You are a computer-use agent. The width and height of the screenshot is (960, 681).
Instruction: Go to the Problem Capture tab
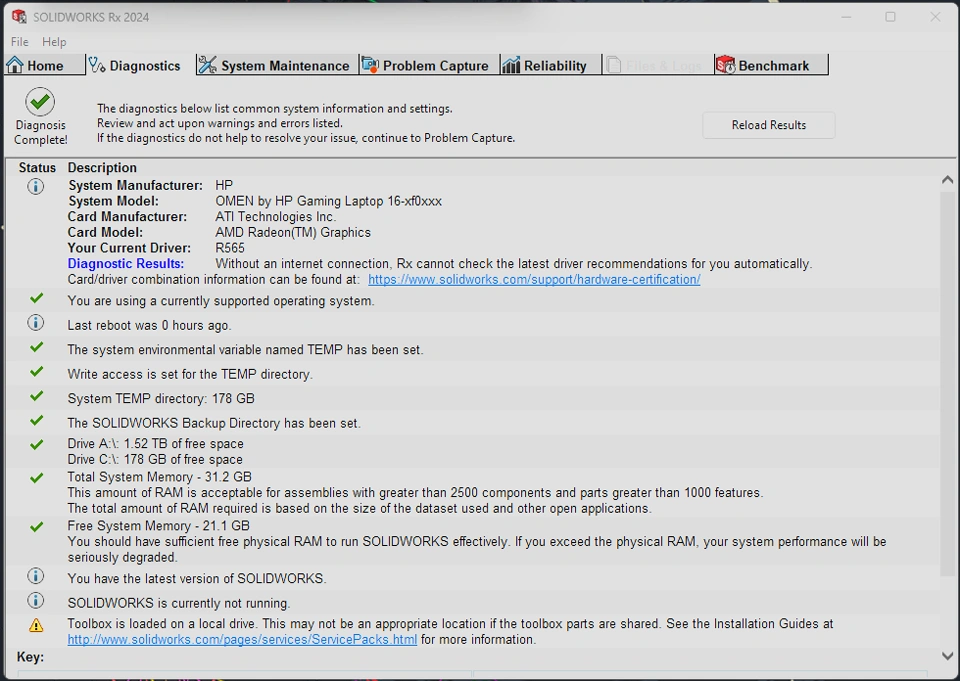tap(430, 65)
